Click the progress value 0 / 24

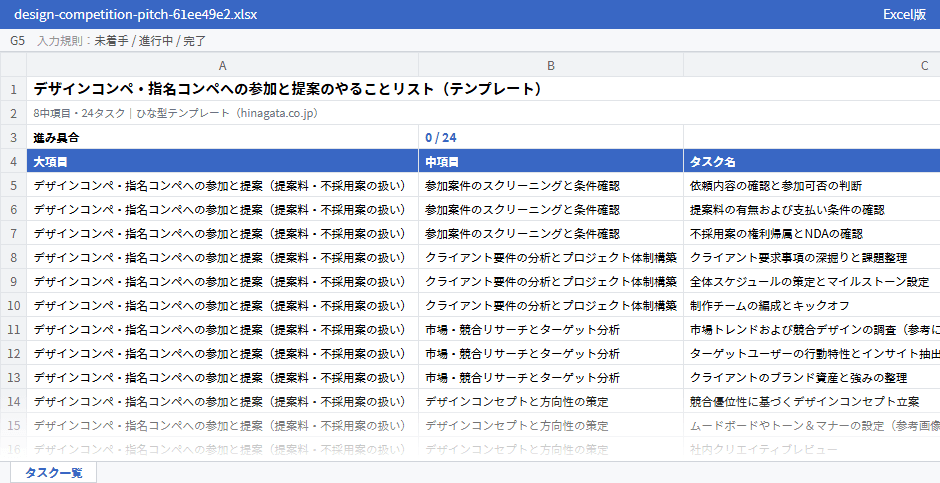tap(551, 137)
